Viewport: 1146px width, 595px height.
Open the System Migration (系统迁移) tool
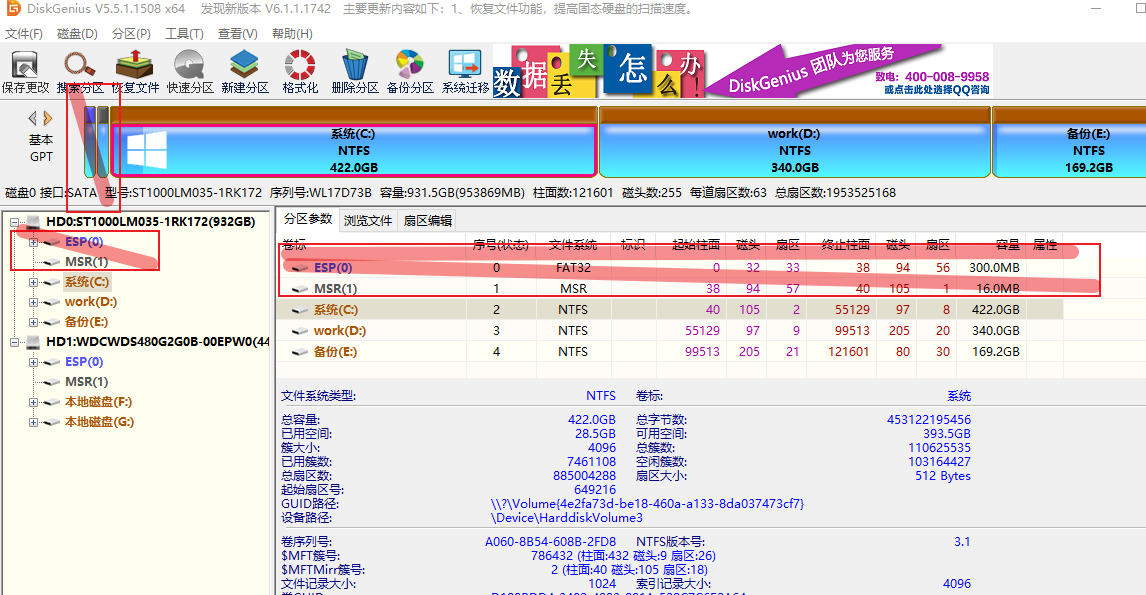pos(465,72)
